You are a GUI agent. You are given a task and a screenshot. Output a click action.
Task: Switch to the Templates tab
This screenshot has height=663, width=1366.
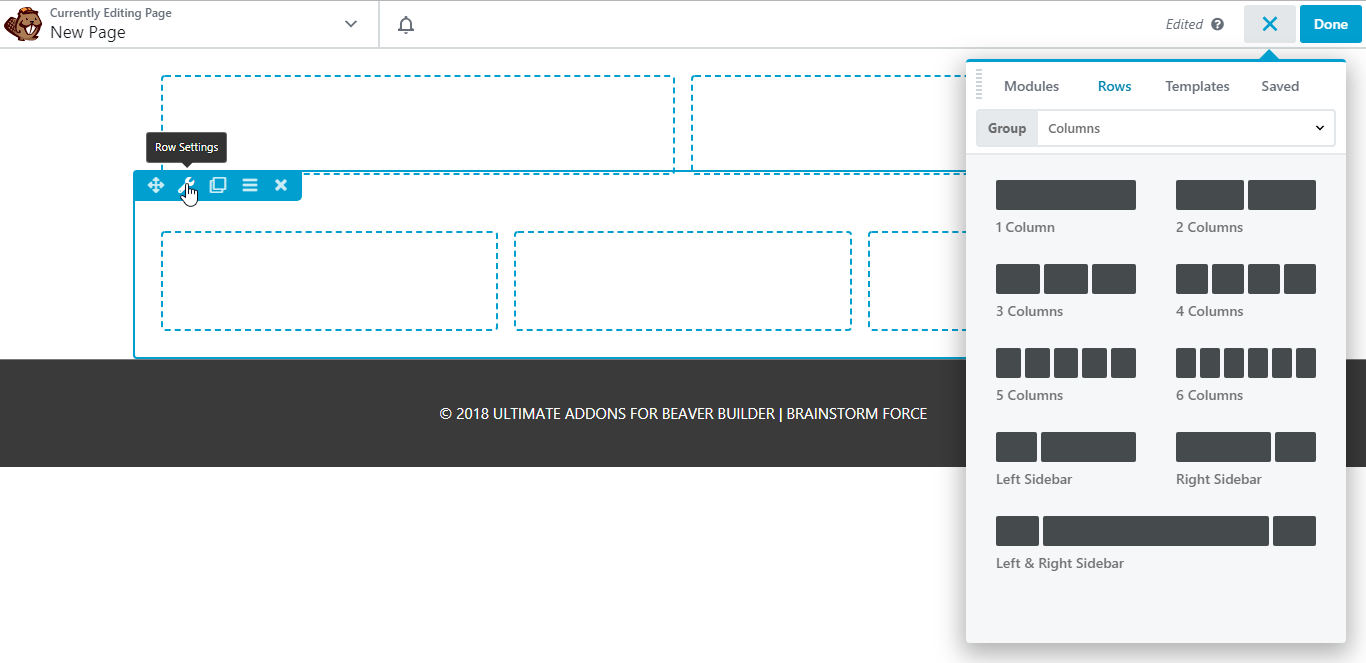pyautogui.click(x=1197, y=86)
